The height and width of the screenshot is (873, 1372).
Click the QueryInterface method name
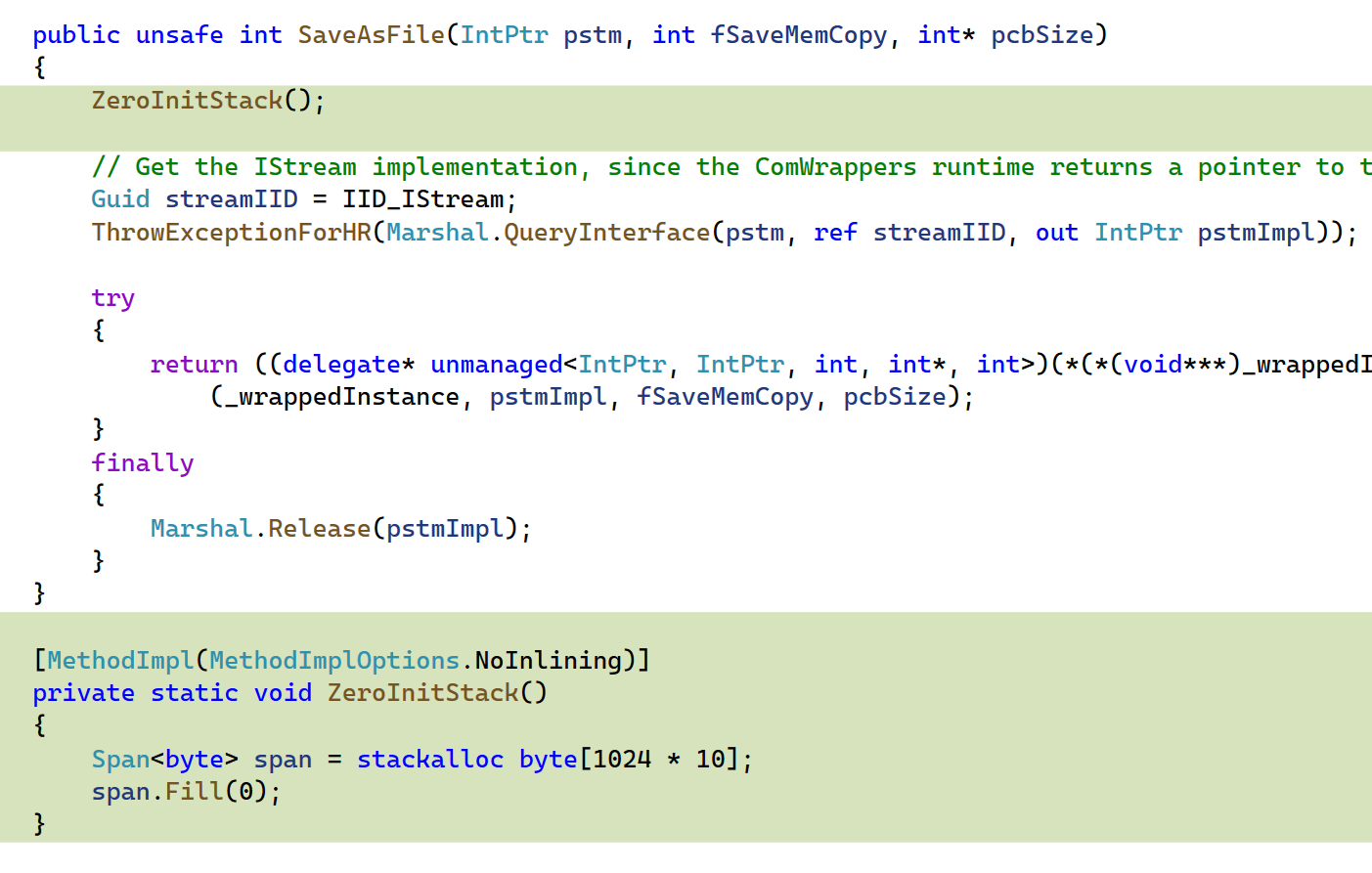[x=606, y=233]
